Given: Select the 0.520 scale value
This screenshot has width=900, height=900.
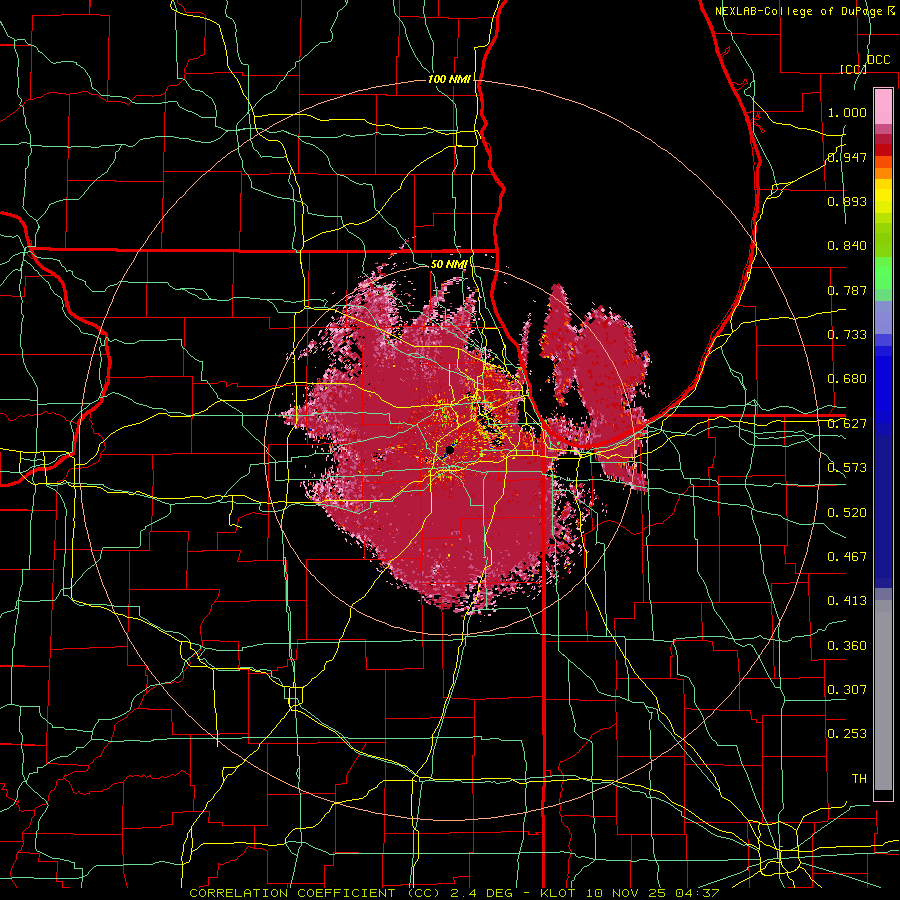Looking at the screenshot, I should (x=847, y=513).
